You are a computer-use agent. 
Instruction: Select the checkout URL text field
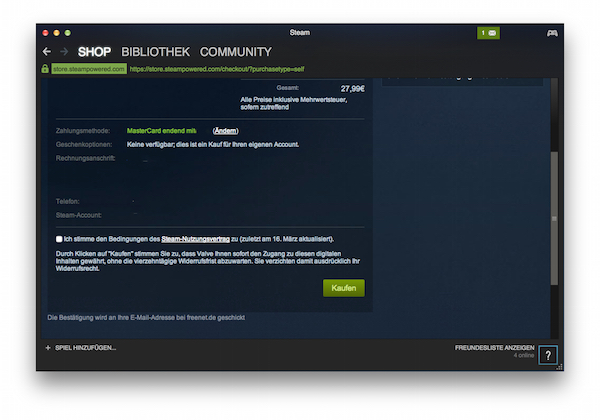pyautogui.click(x=217, y=69)
